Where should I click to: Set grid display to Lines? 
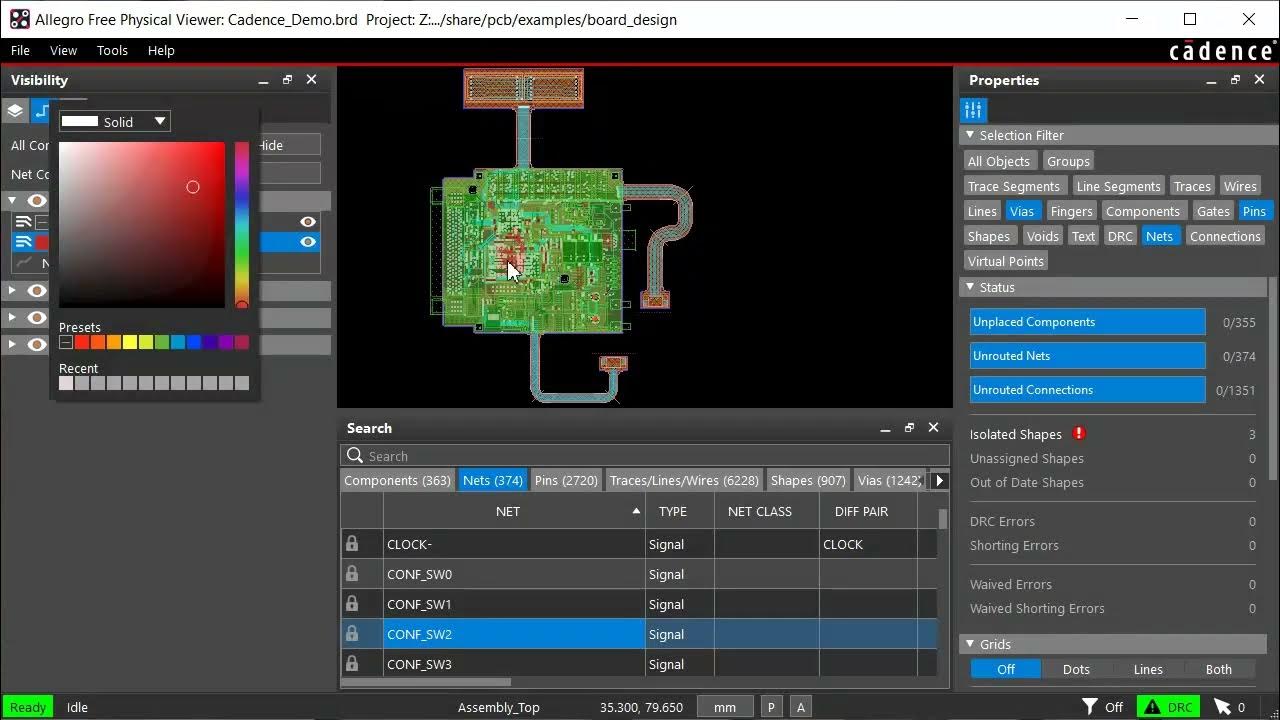pos(1148,670)
